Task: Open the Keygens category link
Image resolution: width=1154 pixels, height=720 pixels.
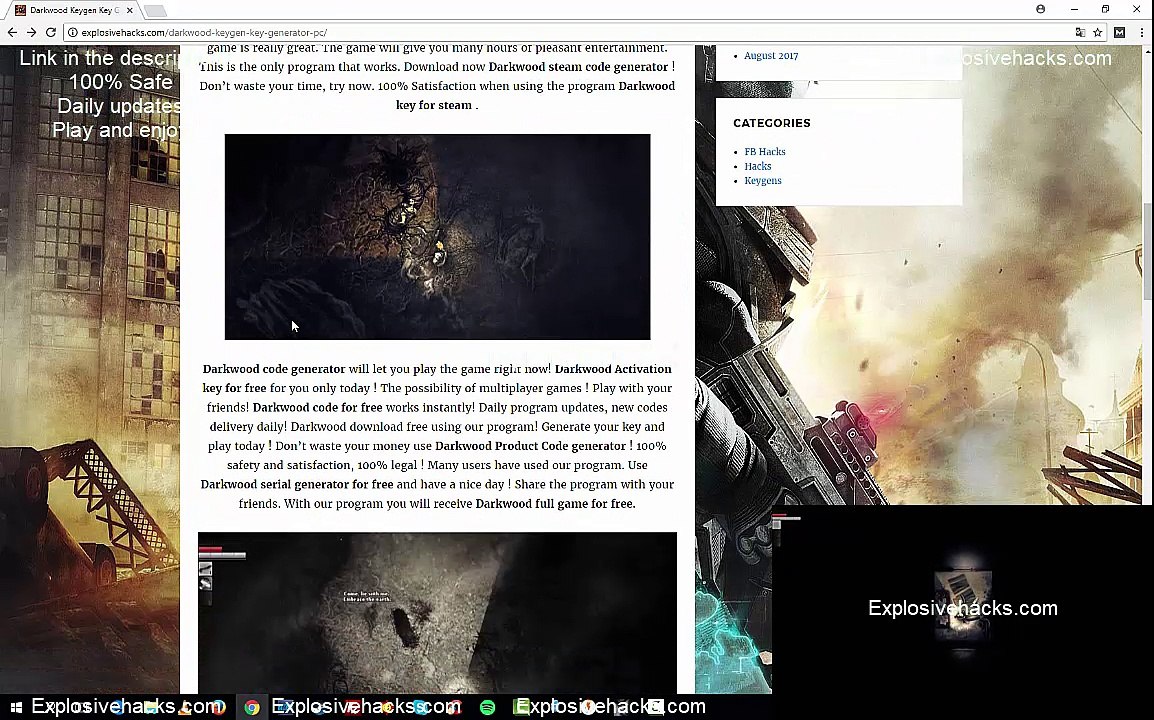Action: click(762, 180)
